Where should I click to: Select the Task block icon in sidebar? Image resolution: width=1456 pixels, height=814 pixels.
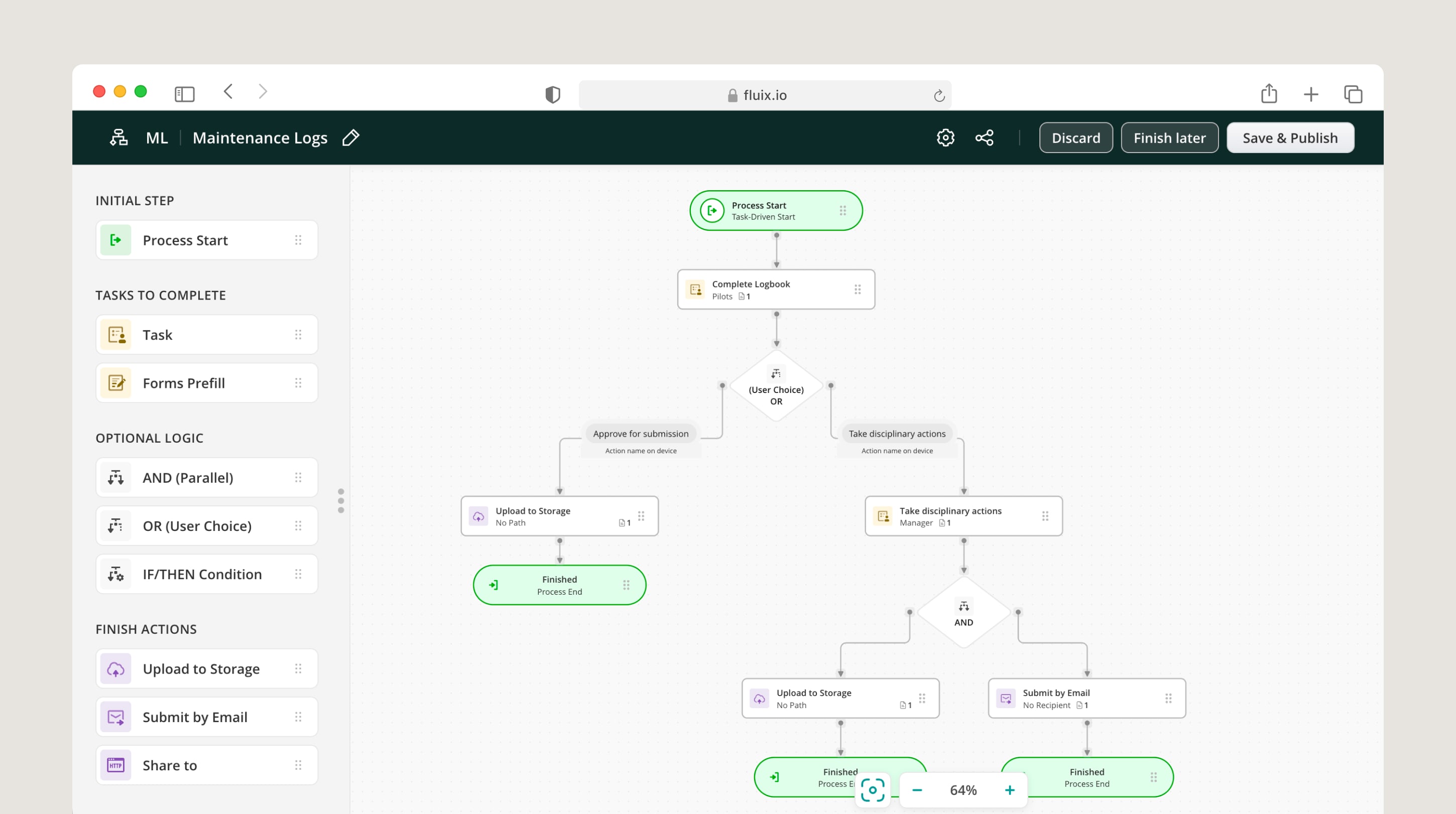(116, 334)
